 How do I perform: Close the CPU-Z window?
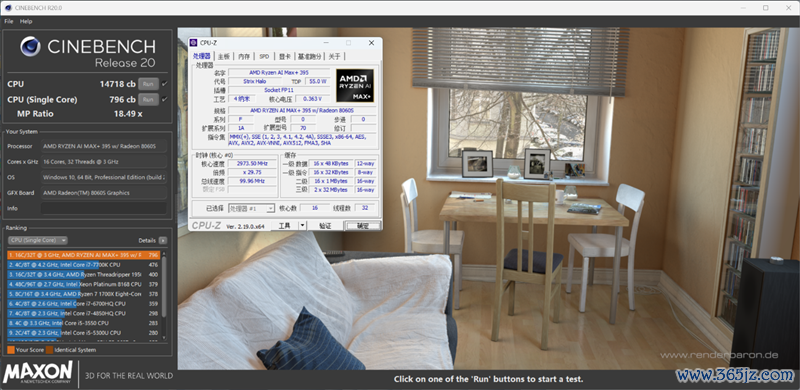[370, 43]
